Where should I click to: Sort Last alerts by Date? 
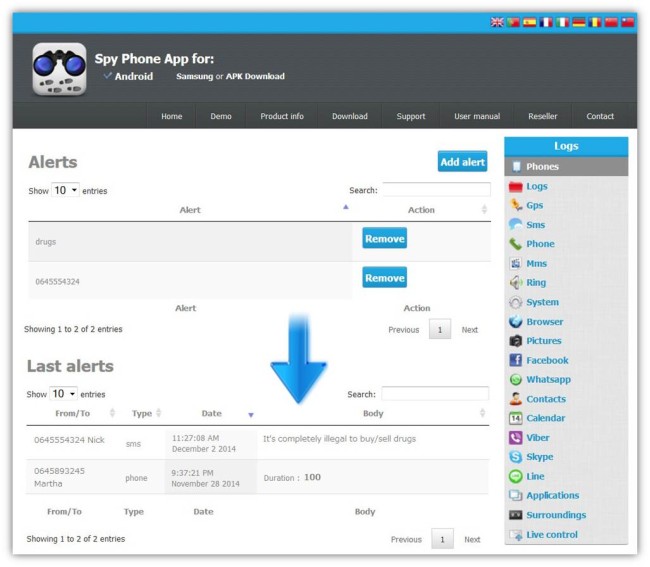(x=211, y=413)
